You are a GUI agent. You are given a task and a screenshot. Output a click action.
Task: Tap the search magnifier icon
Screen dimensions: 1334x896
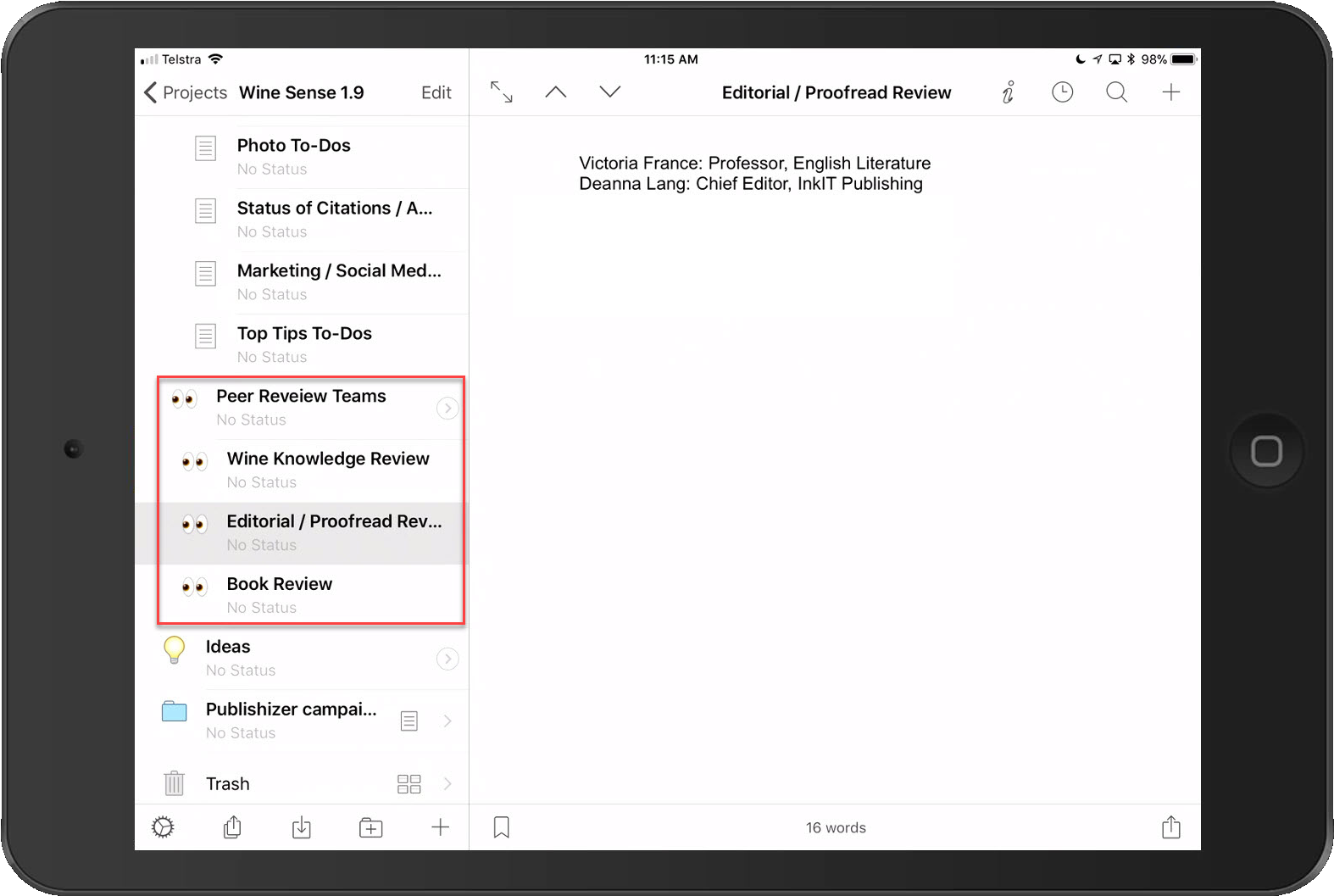click(1116, 92)
